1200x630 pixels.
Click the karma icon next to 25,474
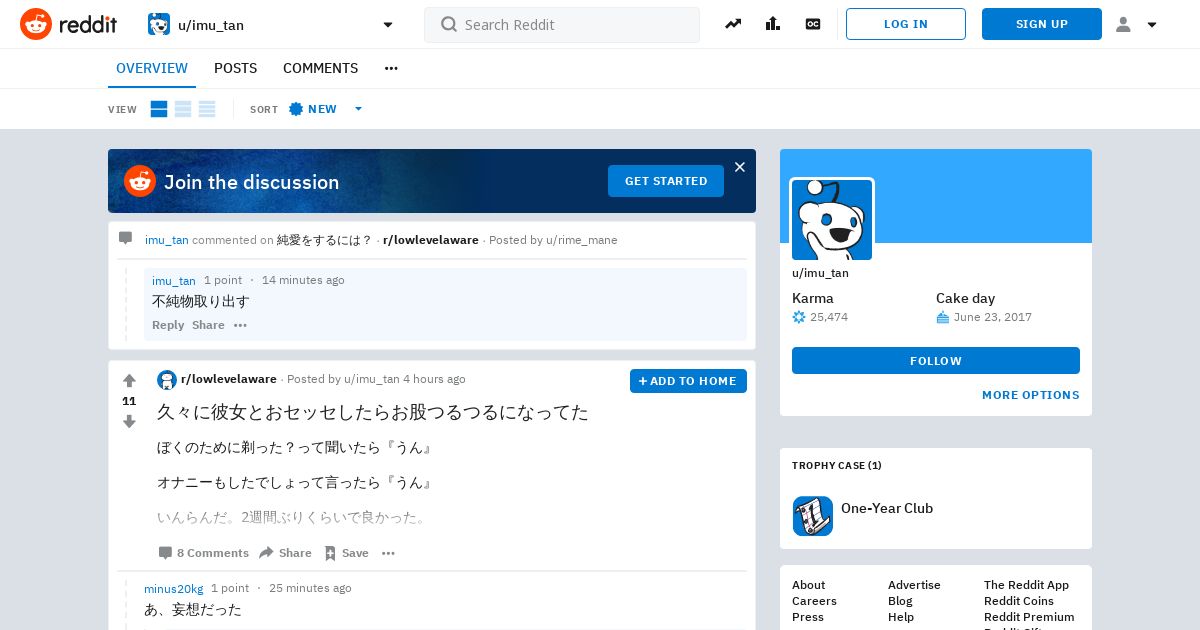[799, 317]
